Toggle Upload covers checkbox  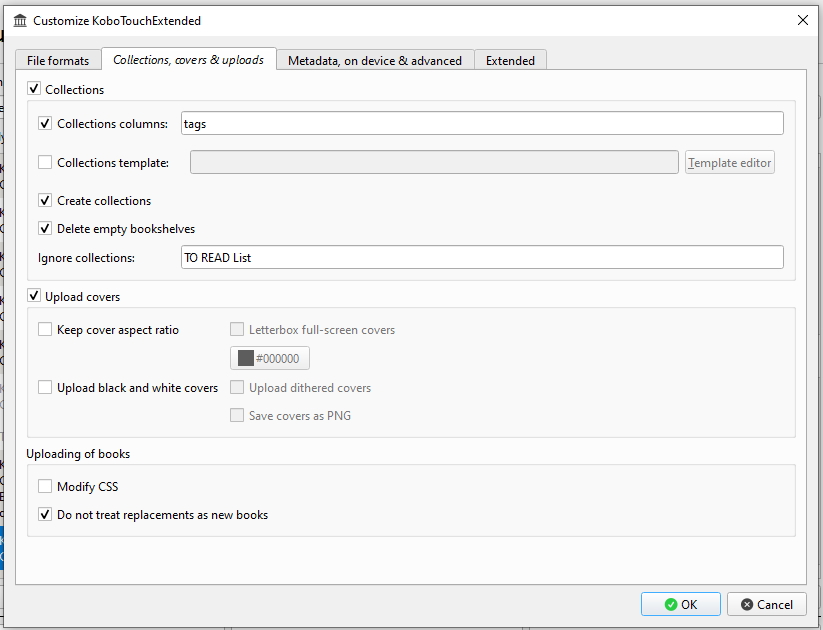(34, 296)
